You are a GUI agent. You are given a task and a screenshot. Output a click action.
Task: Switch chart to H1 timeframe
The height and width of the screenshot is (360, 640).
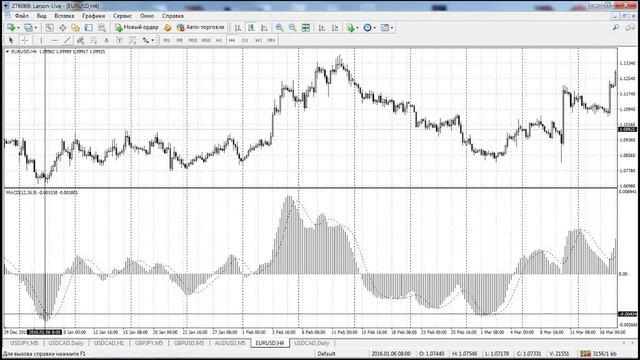click(219, 40)
